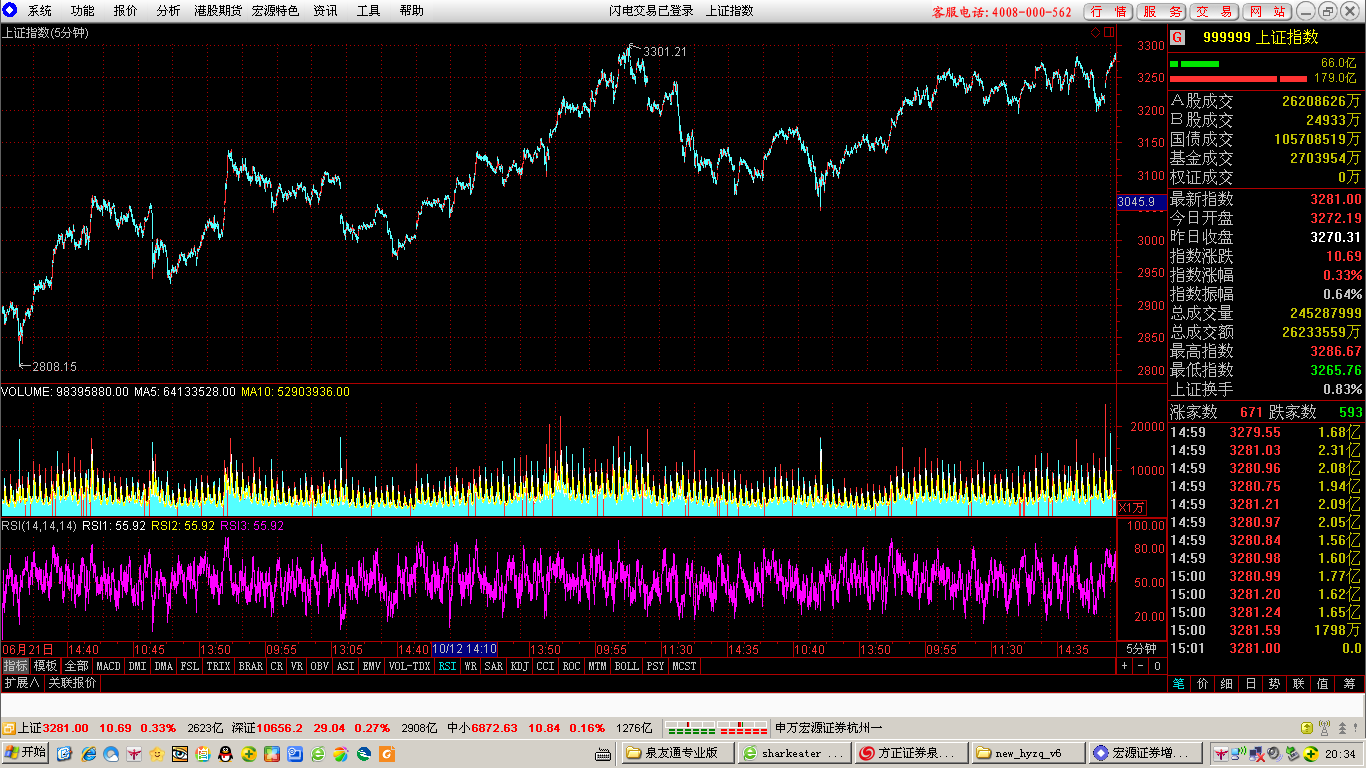Select the 势 tab in the right panel
The height and width of the screenshot is (768, 1366).
click(x=1275, y=684)
